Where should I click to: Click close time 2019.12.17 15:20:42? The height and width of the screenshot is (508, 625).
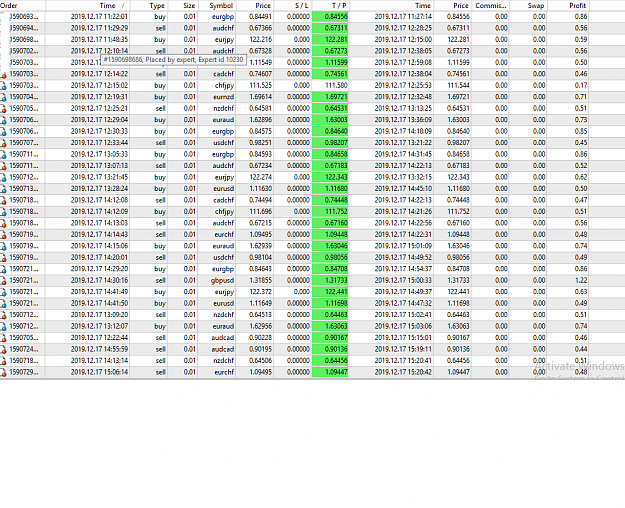(x=403, y=372)
